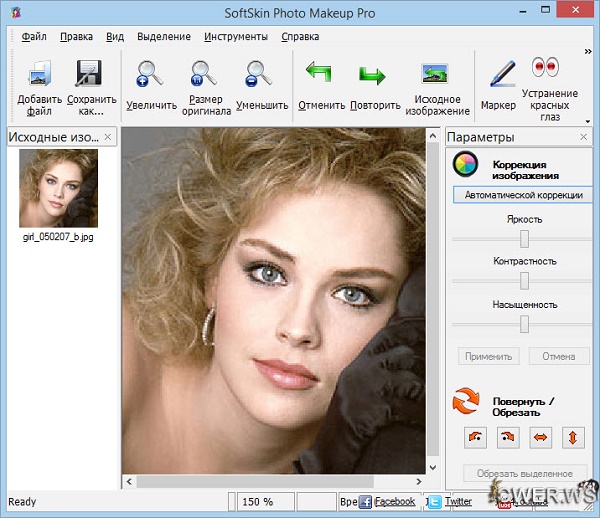
Task: Click the vertical scrollbar up arrow
Action: pyautogui.click(x=433, y=136)
